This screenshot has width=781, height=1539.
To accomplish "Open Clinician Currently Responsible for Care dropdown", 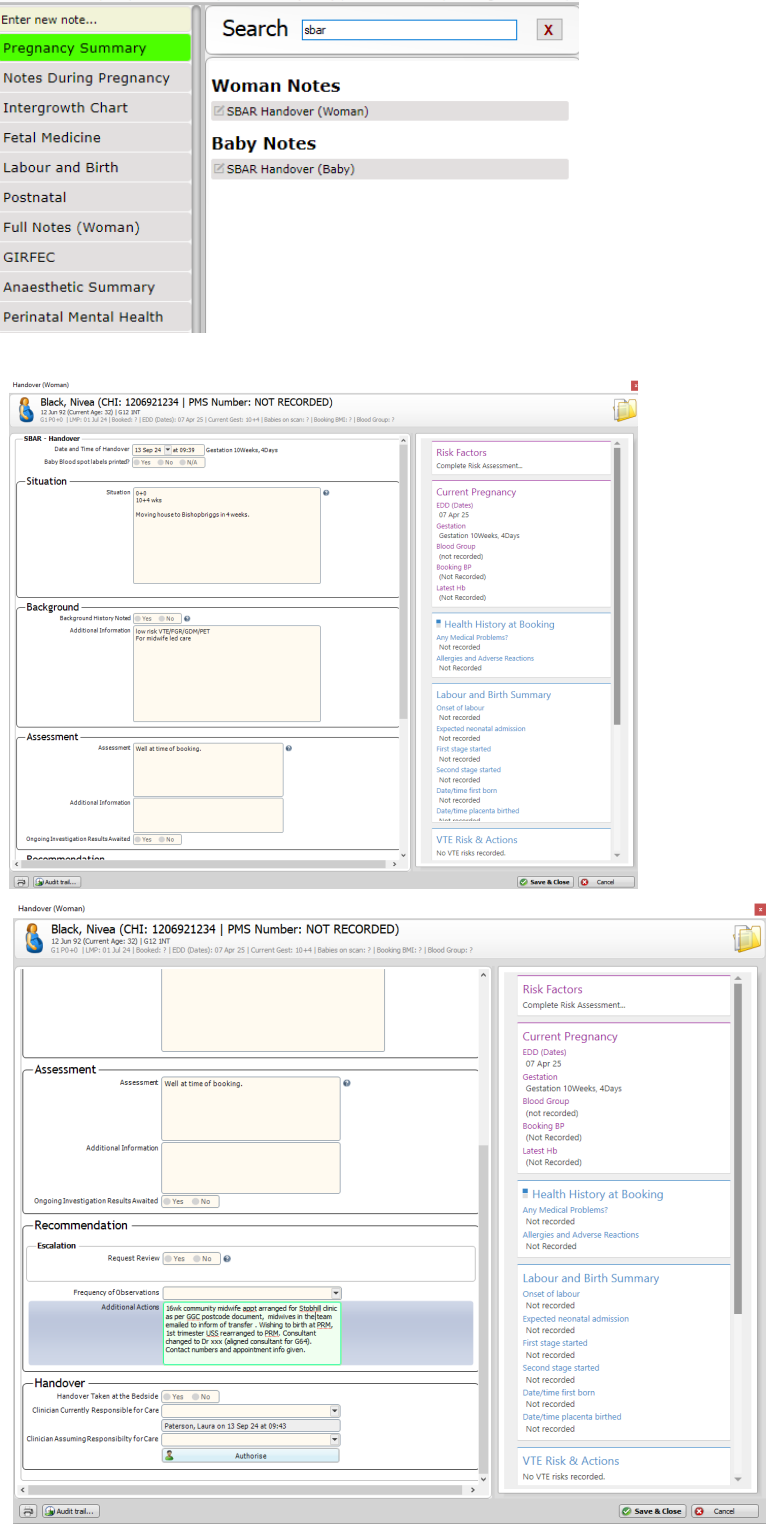I will (x=335, y=1412).
